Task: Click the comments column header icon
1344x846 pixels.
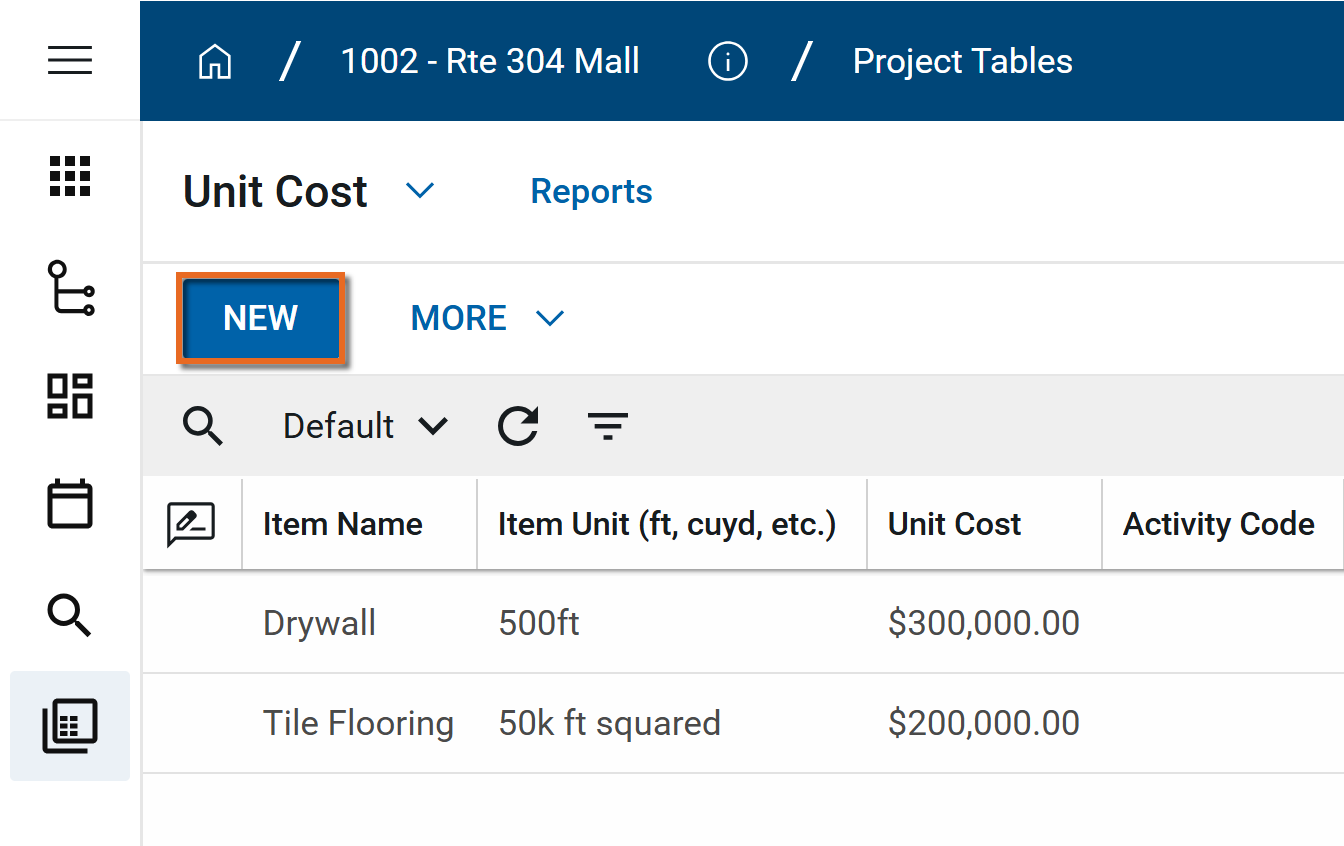Action: click(191, 525)
